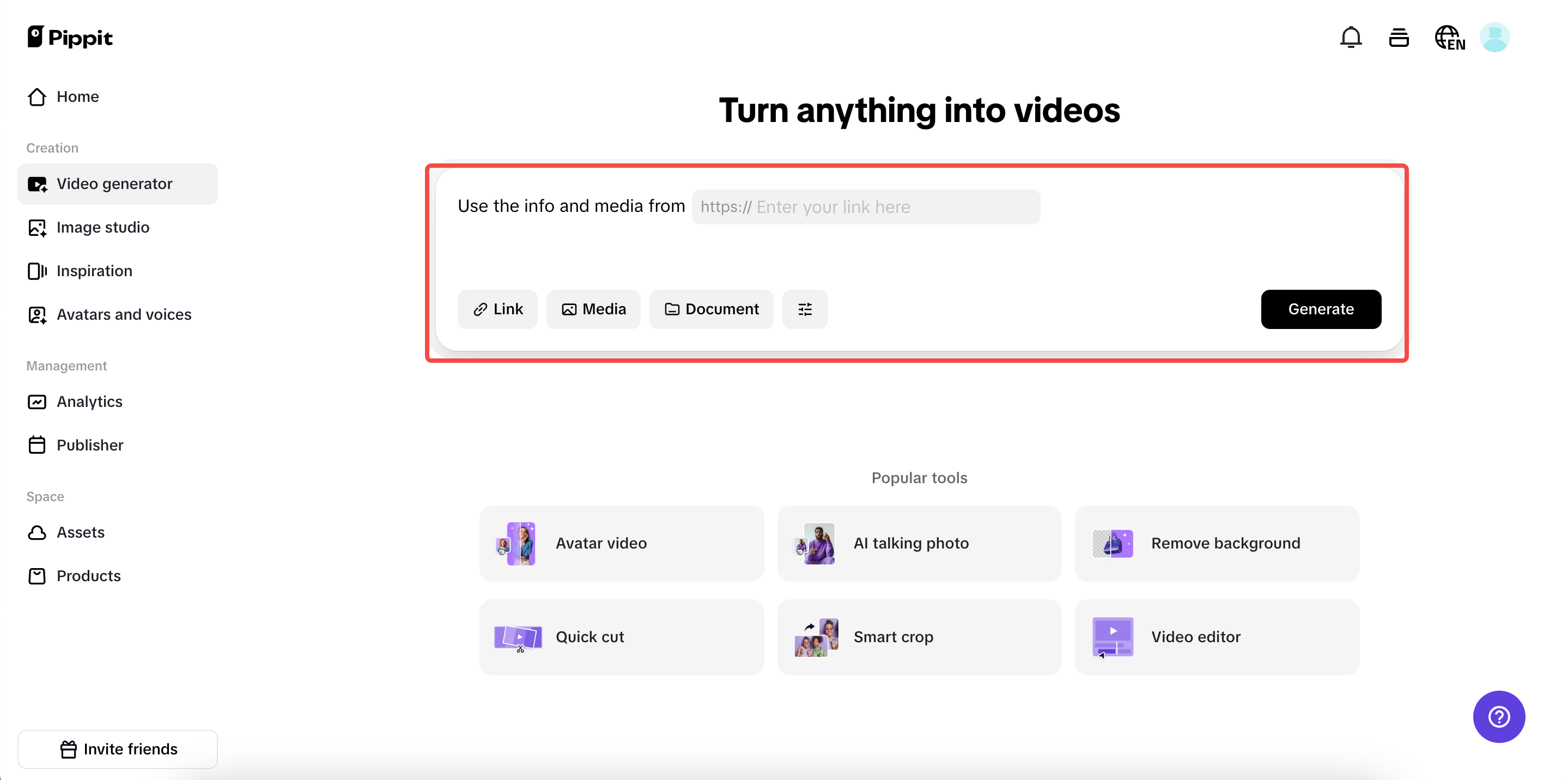The image size is (1568, 780).
Task: Switch to the Document tab
Action: coord(711,309)
